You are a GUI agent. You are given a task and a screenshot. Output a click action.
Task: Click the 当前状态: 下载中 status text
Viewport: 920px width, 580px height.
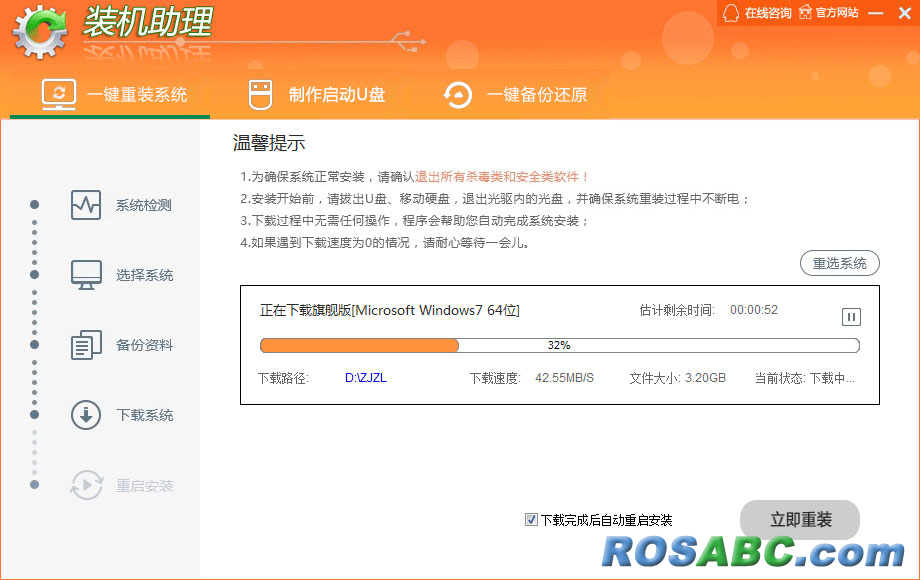point(804,378)
